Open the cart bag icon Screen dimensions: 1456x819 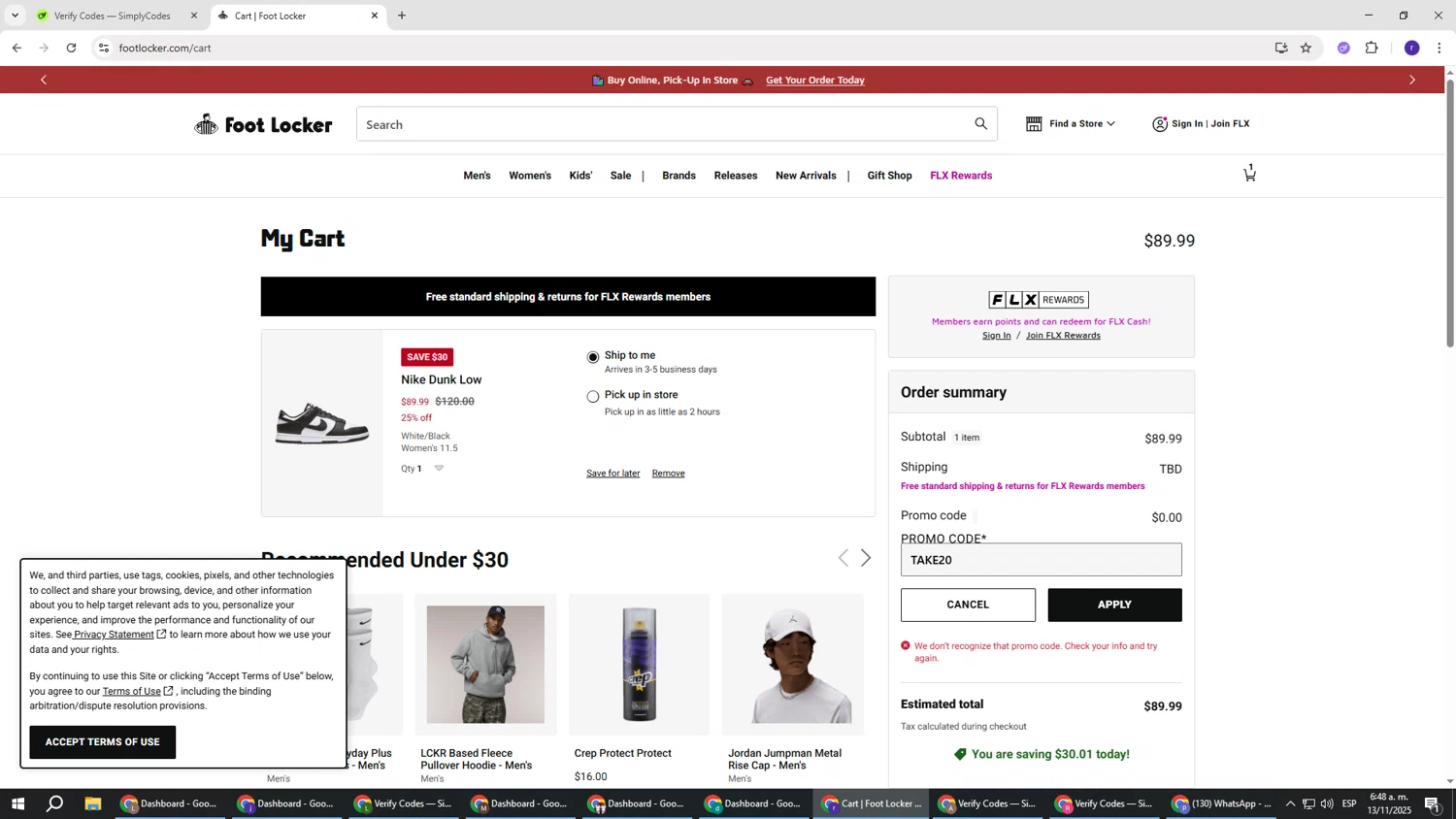(1249, 174)
